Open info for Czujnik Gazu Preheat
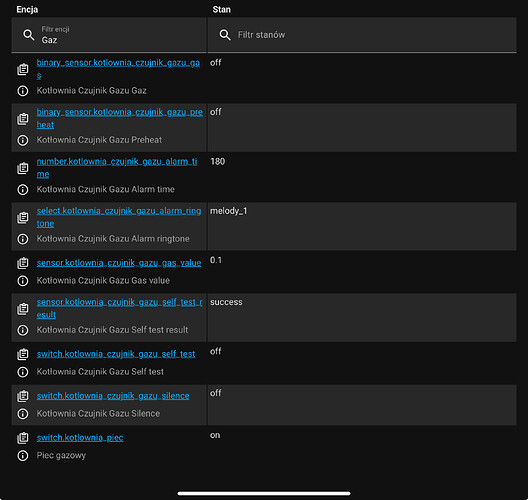528x500 pixels. [x=23, y=140]
